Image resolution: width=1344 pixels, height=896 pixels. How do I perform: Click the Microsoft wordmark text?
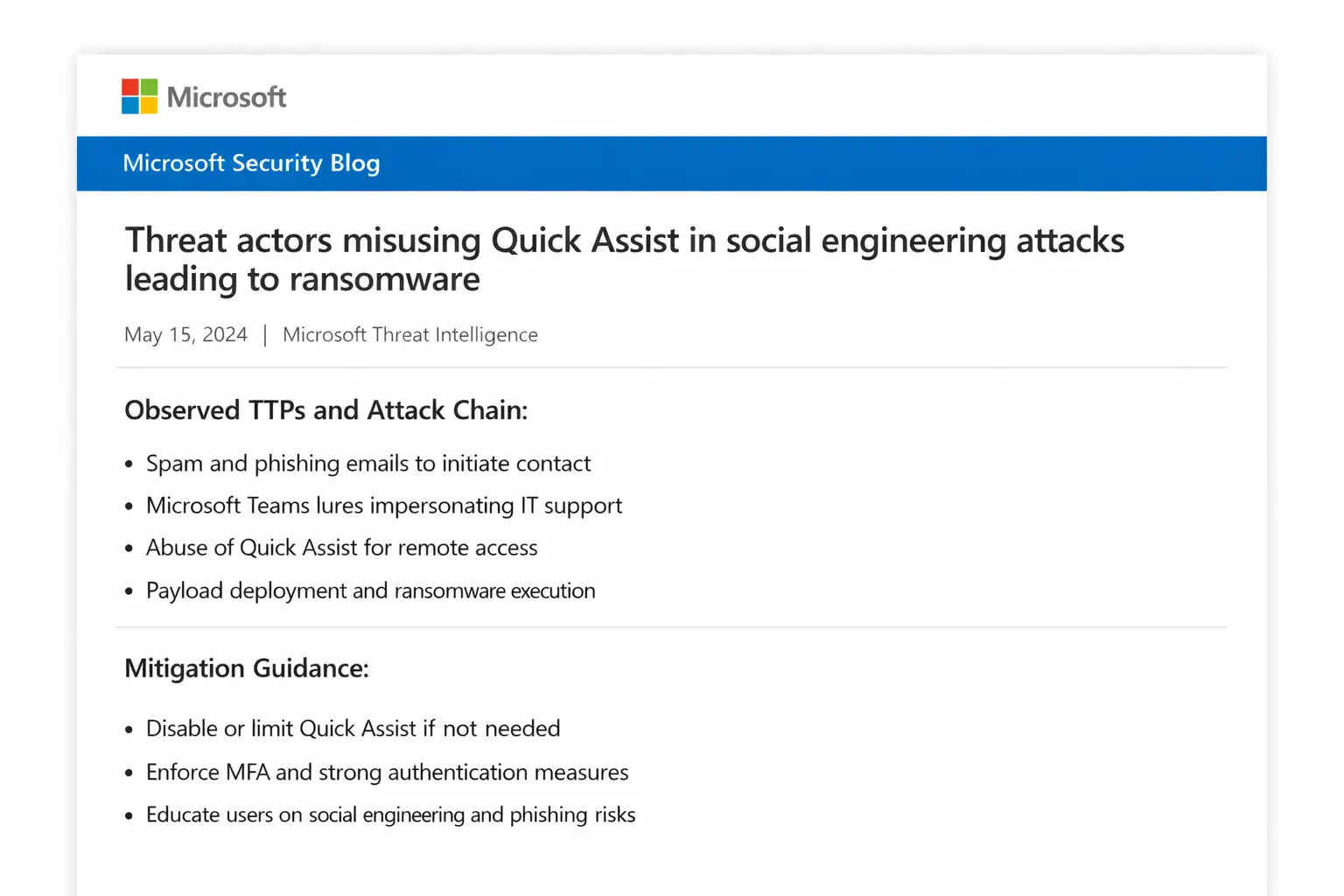(x=227, y=97)
